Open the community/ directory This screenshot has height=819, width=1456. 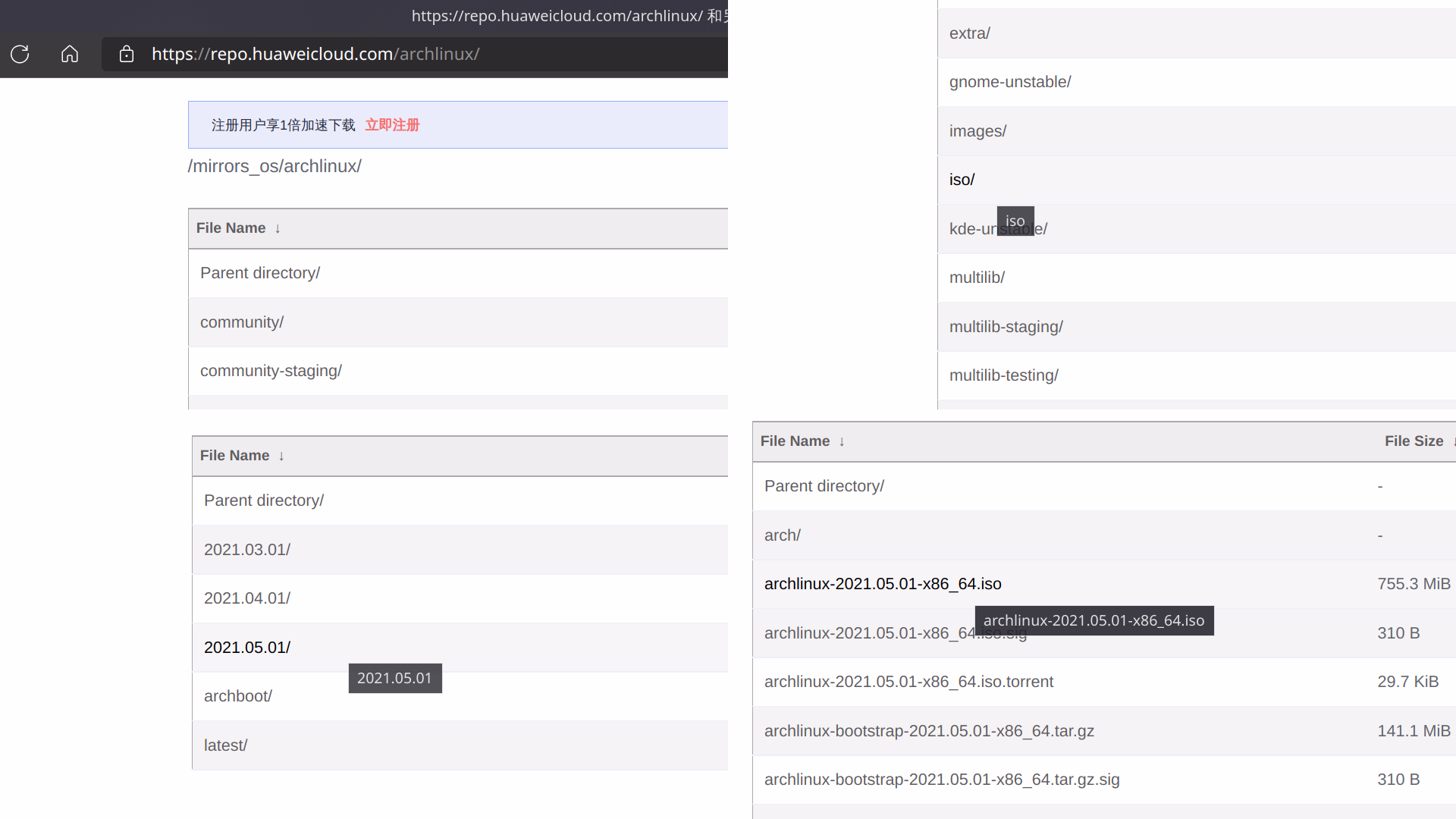click(242, 322)
